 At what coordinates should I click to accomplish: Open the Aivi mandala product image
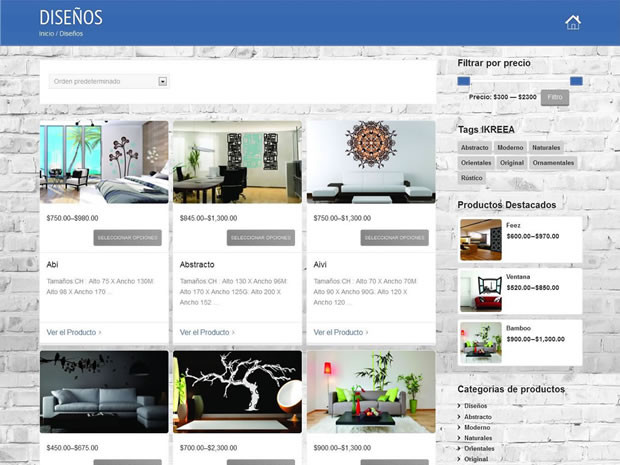(371, 162)
